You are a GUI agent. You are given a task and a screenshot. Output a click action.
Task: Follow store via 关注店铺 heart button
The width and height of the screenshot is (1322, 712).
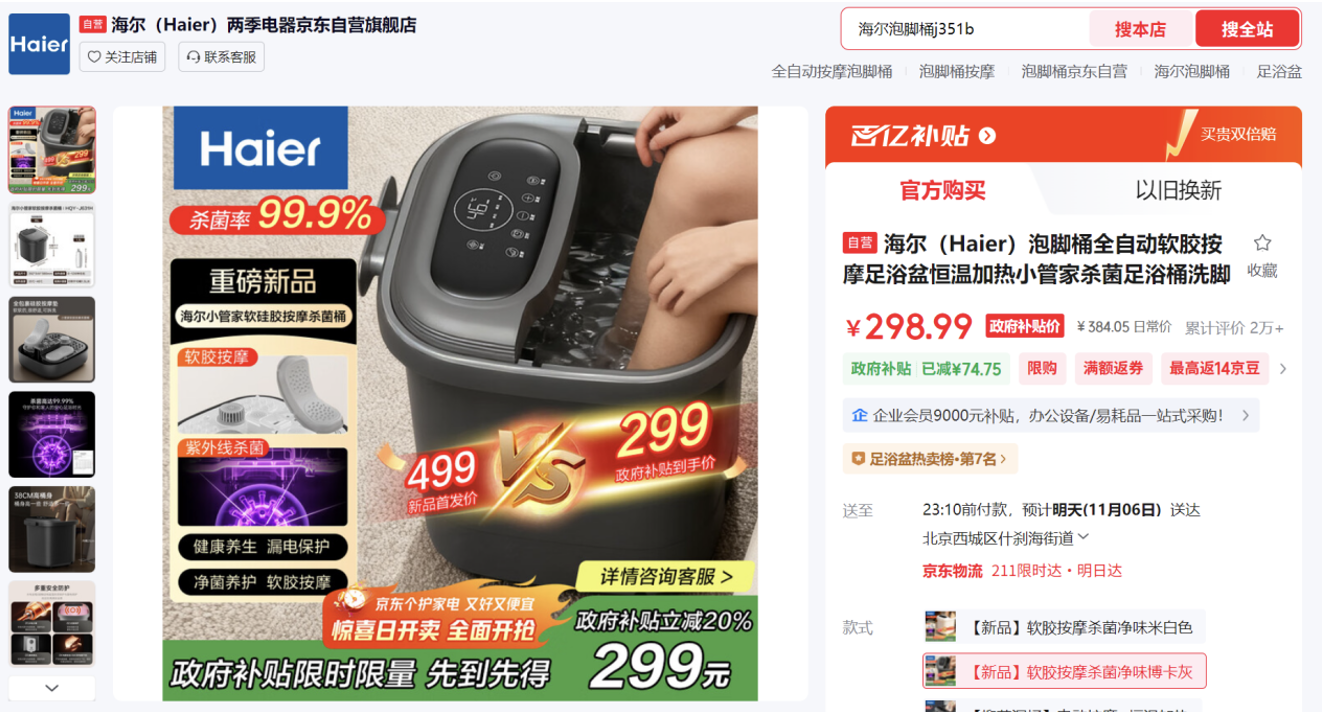pos(124,57)
